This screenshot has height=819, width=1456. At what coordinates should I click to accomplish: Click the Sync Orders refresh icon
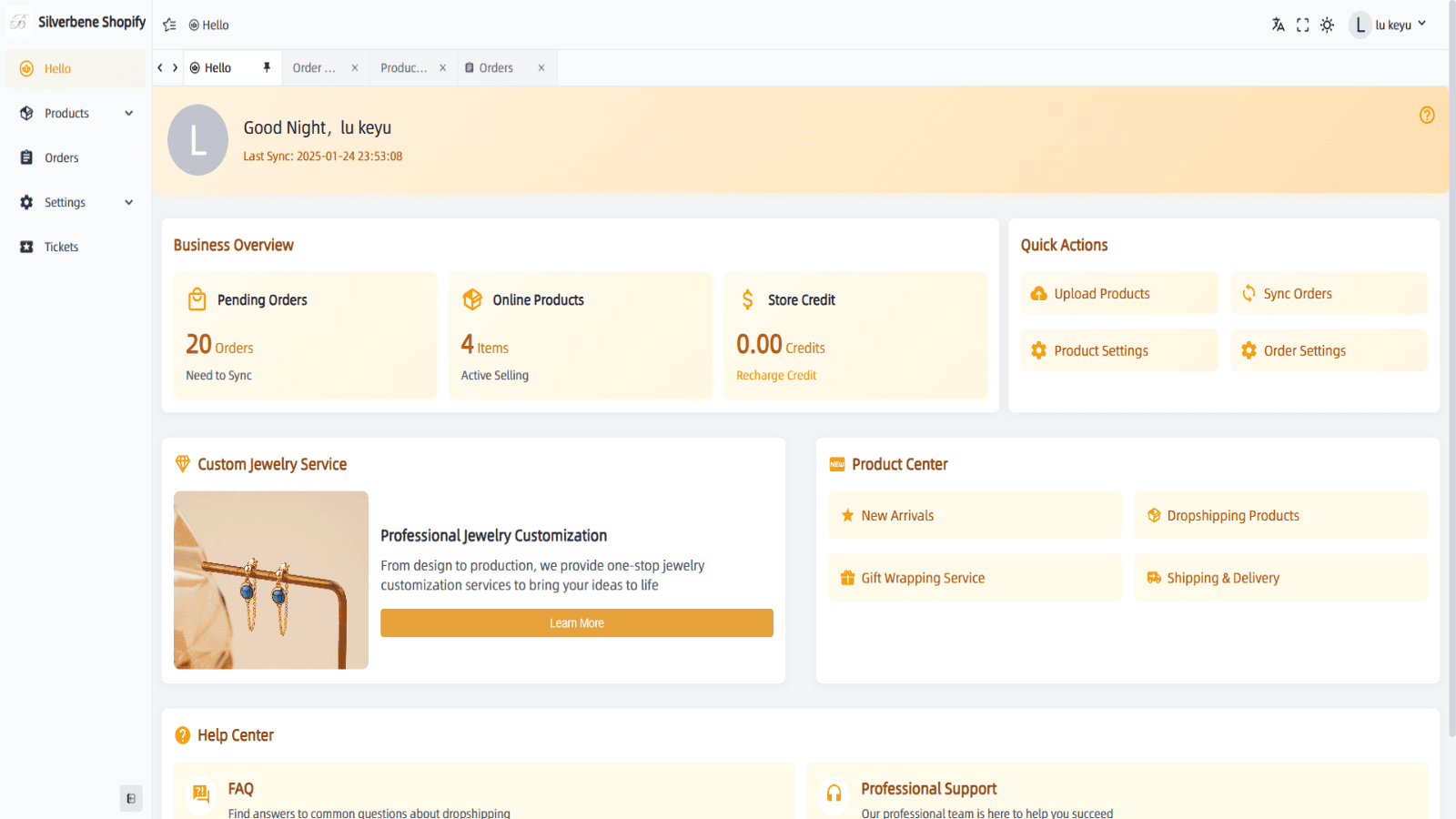[1249, 294]
